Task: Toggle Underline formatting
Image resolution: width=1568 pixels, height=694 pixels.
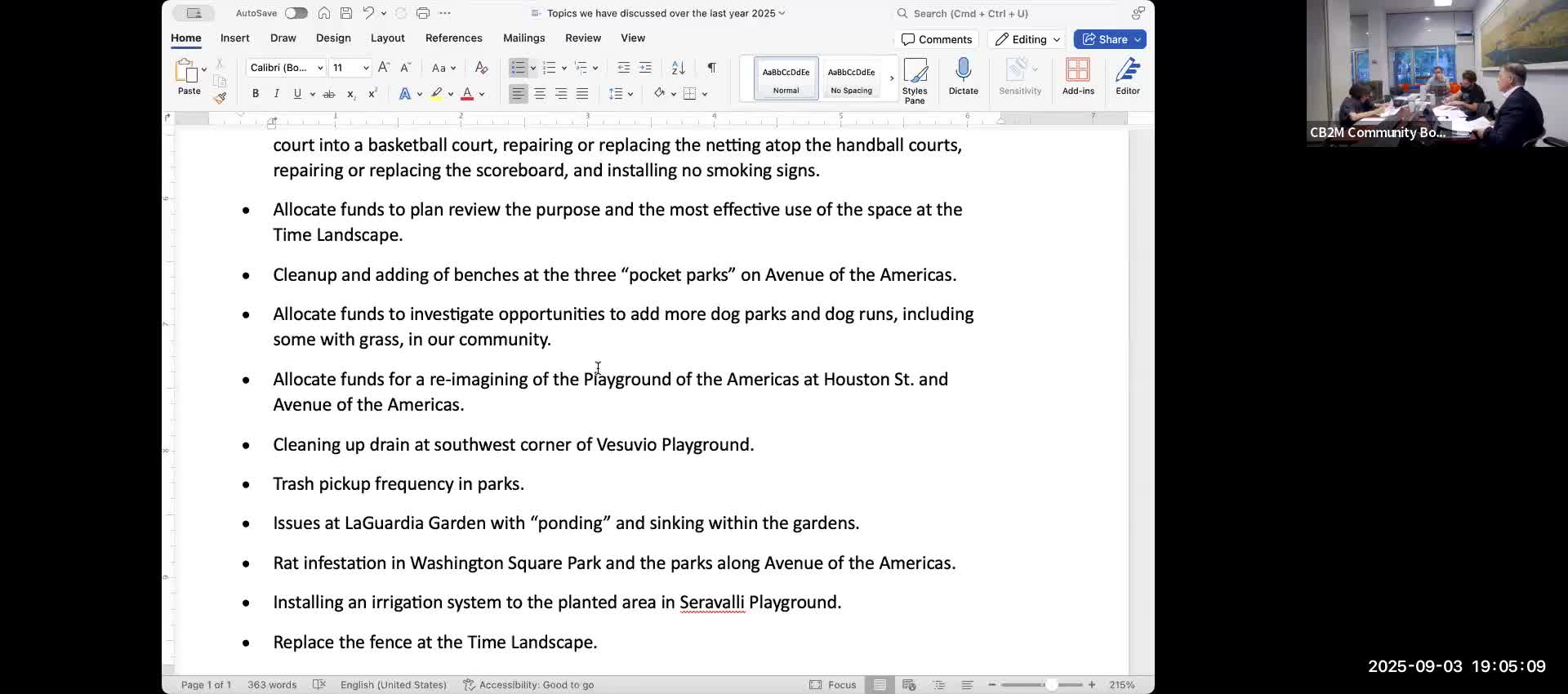Action: [297, 94]
